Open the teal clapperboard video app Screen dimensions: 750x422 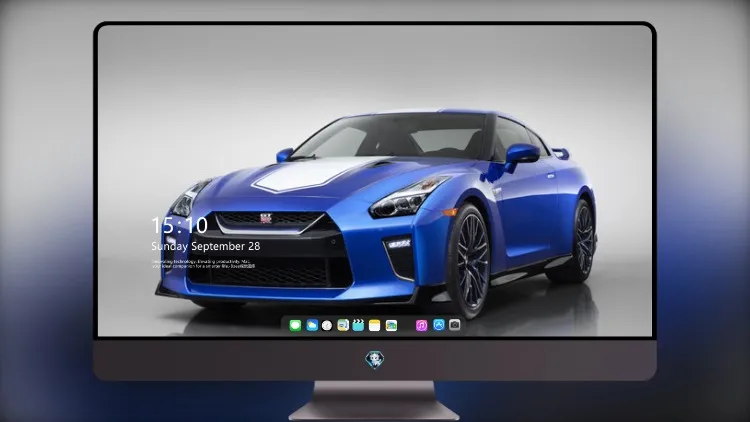tap(358, 326)
